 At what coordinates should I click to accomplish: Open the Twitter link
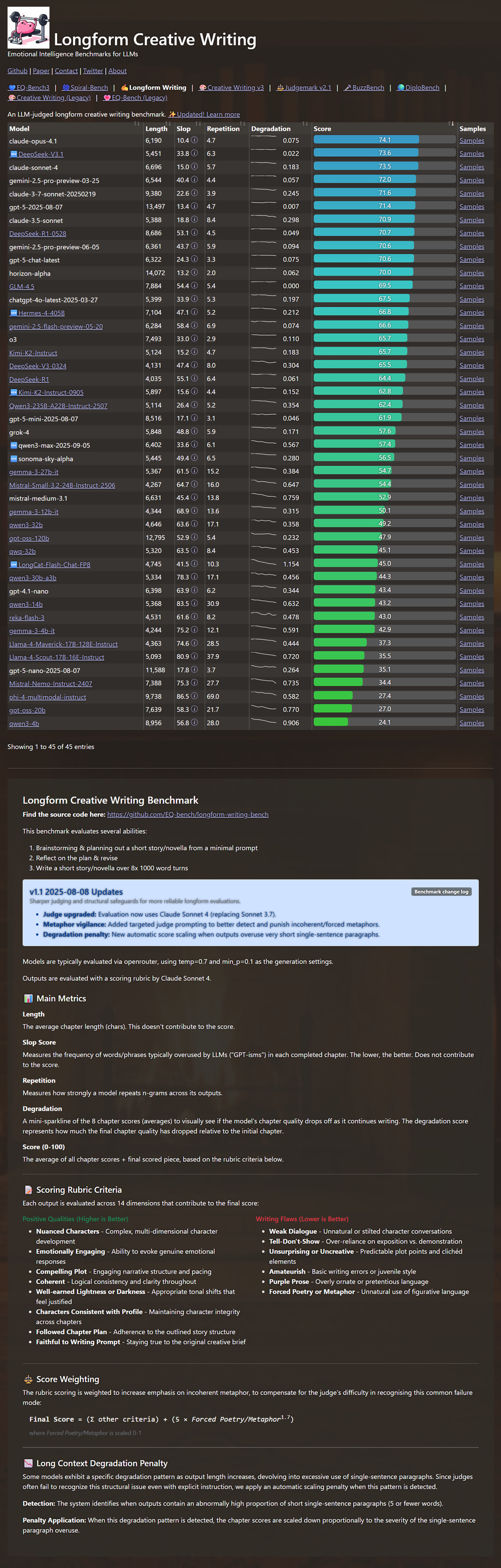point(93,71)
